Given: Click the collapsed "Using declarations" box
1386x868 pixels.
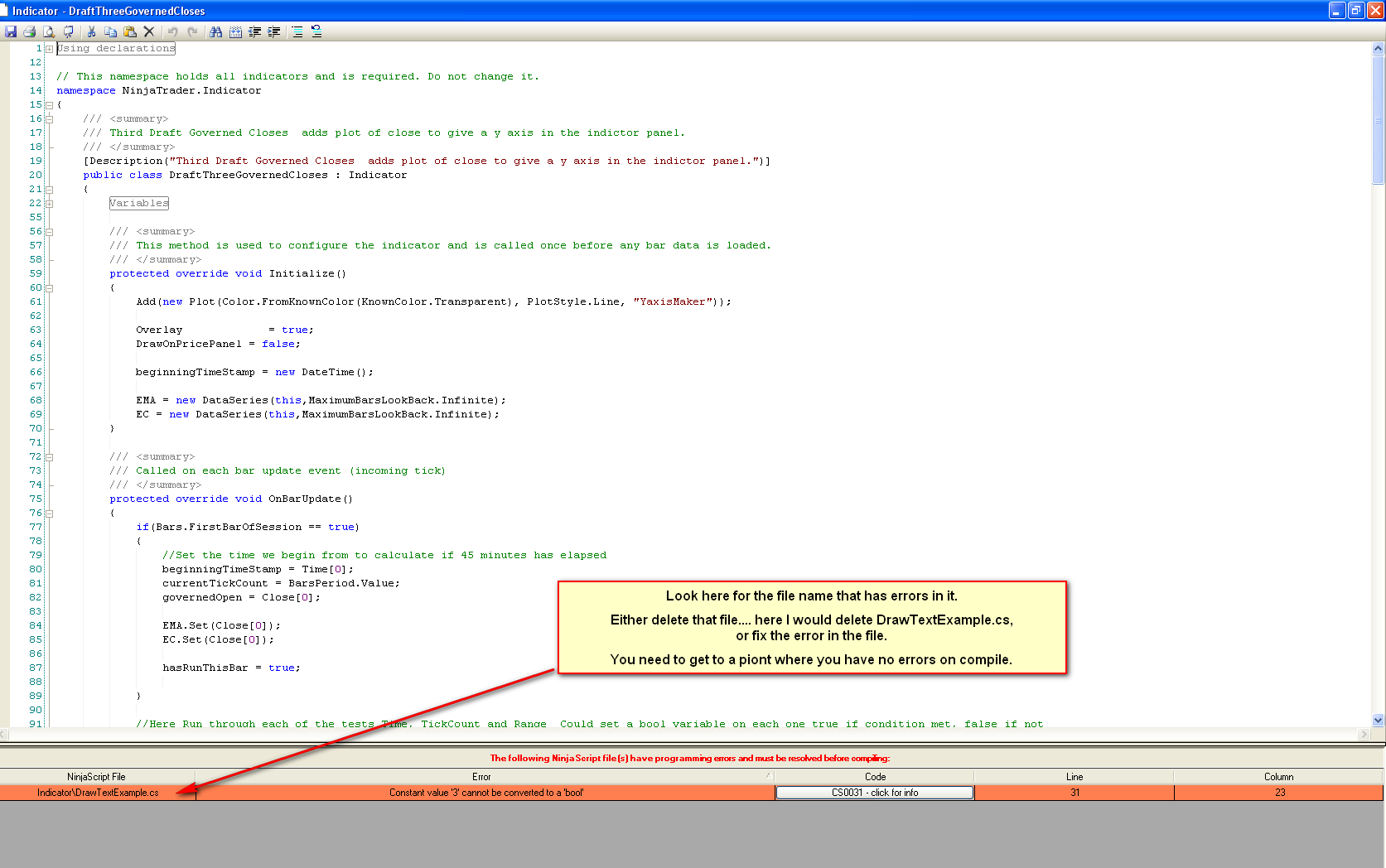Looking at the screenshot, I should (116, 49).
